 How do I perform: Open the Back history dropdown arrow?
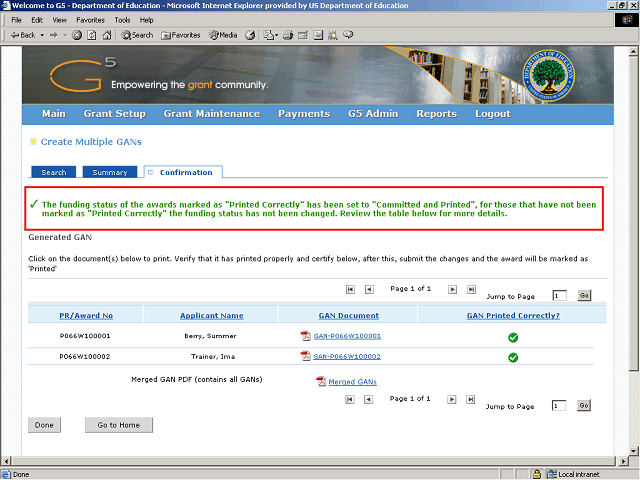point(42,35)
